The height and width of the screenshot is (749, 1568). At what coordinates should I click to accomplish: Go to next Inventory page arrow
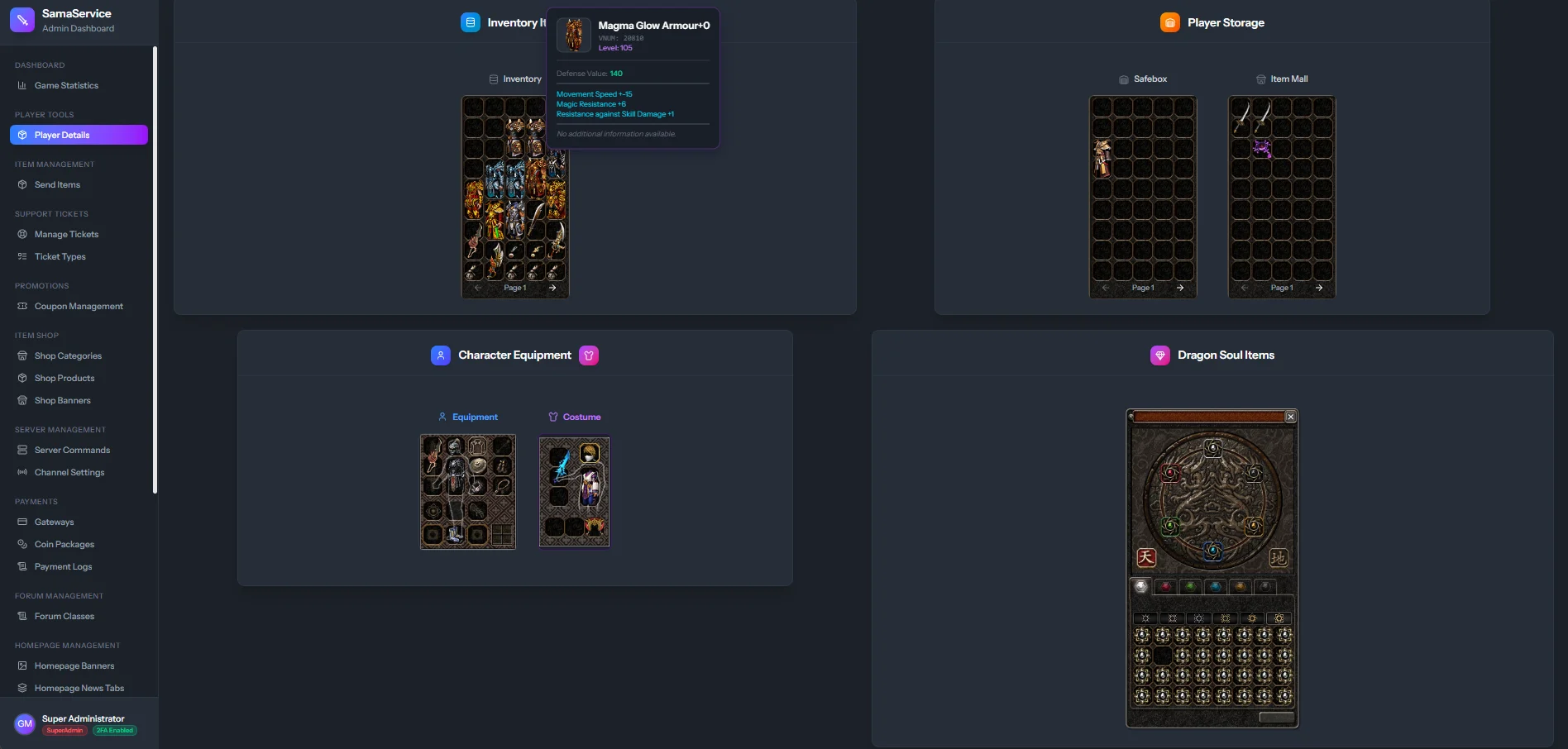click(552, 288)
